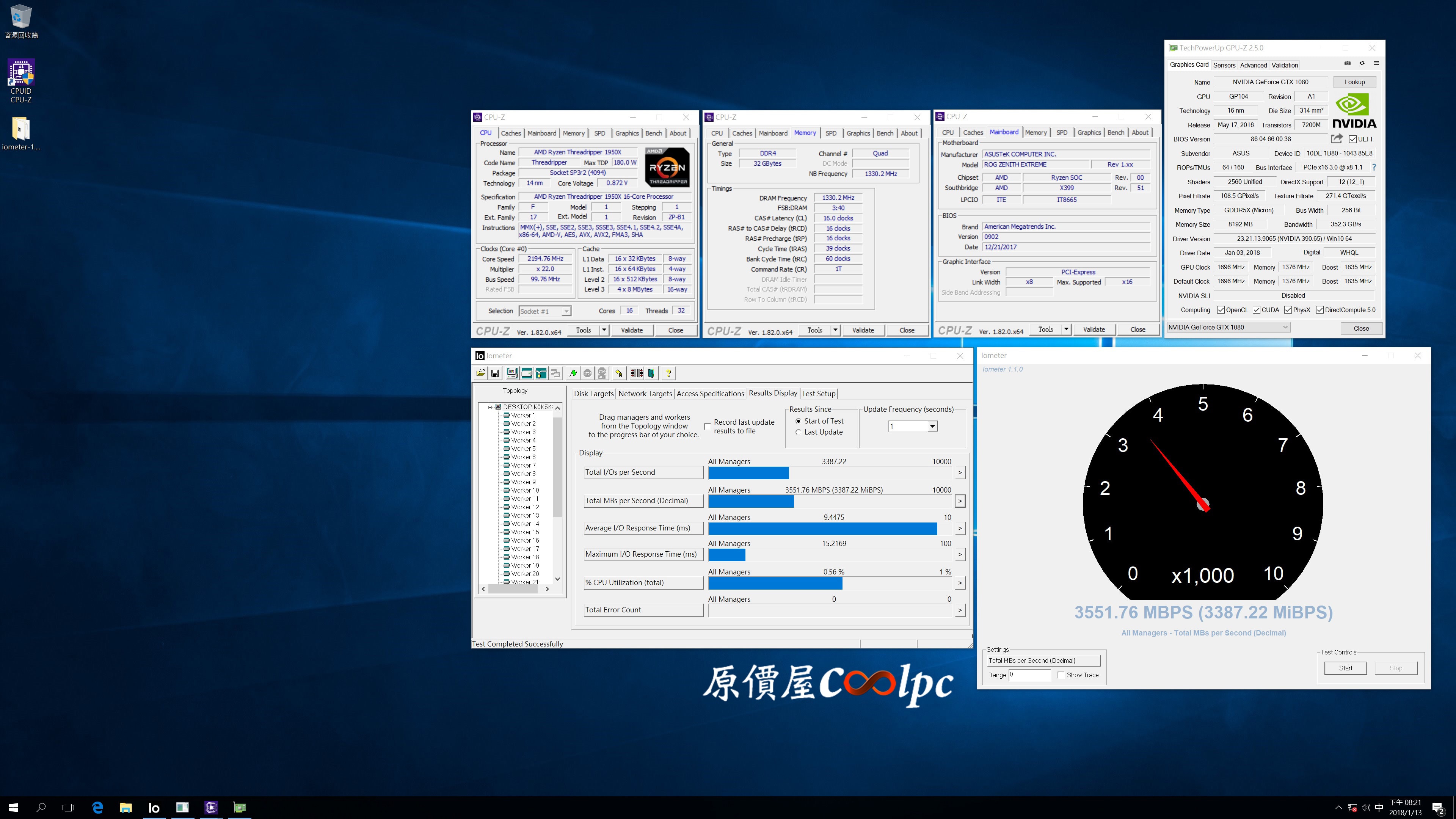The height and width of the screenshot is (819, 1456).
Task: Click Maximum I/O Response Time progress bar
Action: (x=831, y=554)
